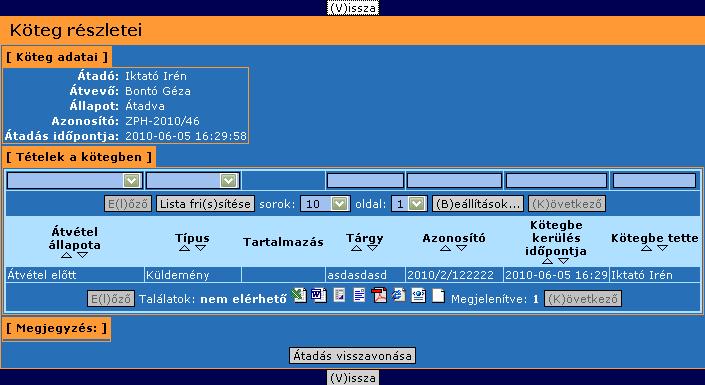This screenshot has width=705, height=385.
Task: Sort Kötegbe kerülés időpontja ascending
Action: pyautogui.click(x=548, y=262)
